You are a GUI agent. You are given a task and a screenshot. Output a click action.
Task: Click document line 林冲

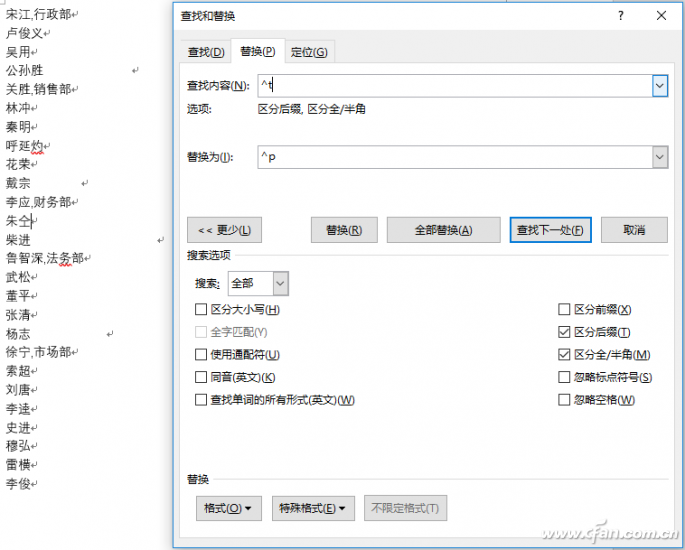18,108
